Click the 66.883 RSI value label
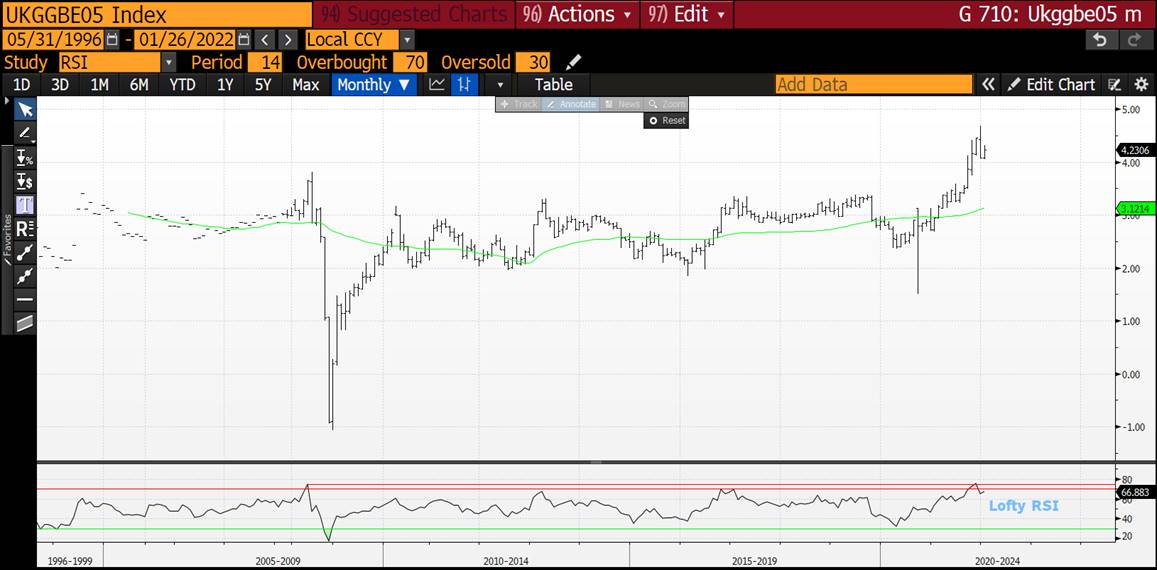The image size is (1157, 570). pyautogui.click(x=1136, y=492)
